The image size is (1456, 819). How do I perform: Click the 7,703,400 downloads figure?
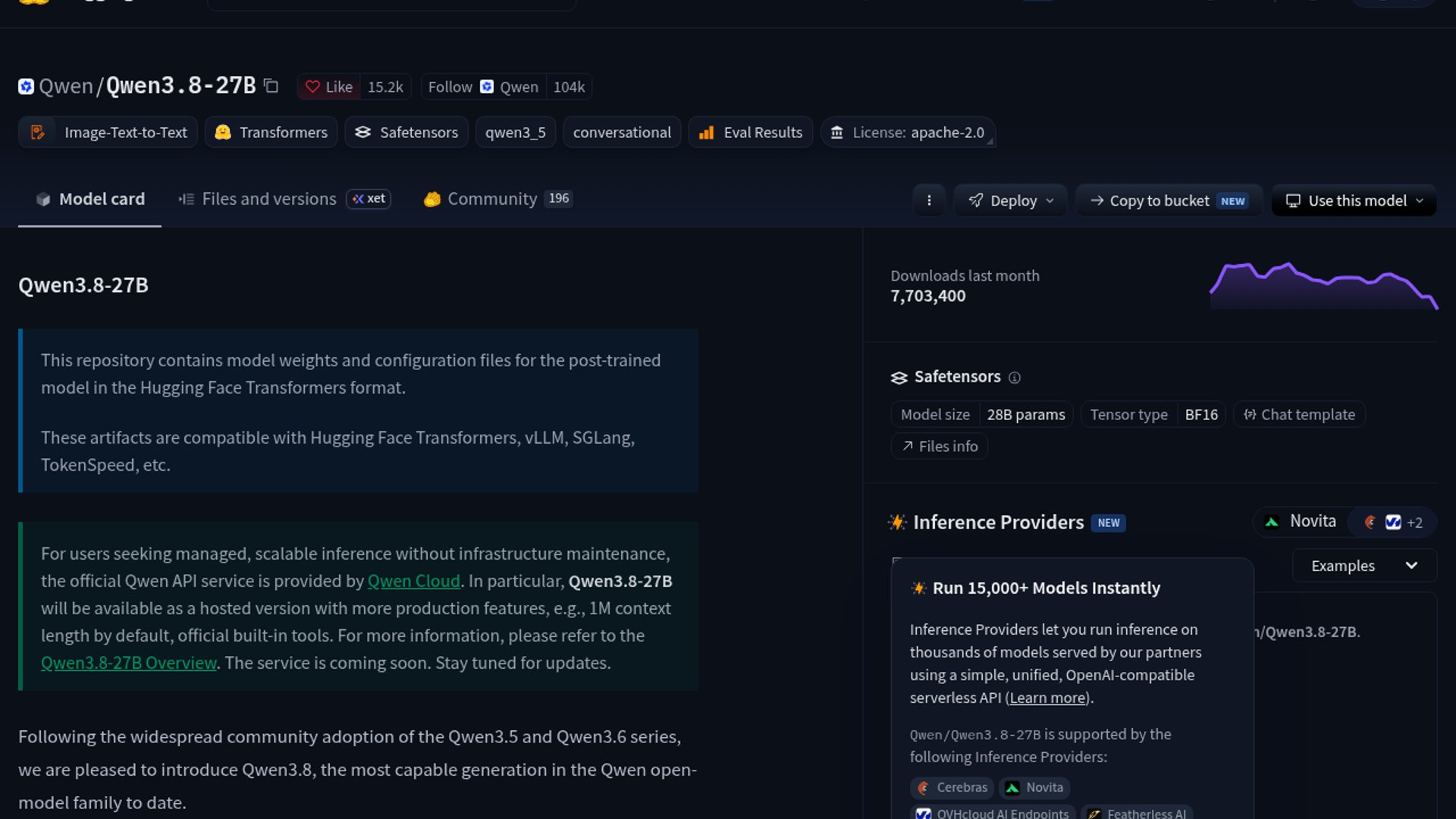pyautogui.click(x=928, y=297)
